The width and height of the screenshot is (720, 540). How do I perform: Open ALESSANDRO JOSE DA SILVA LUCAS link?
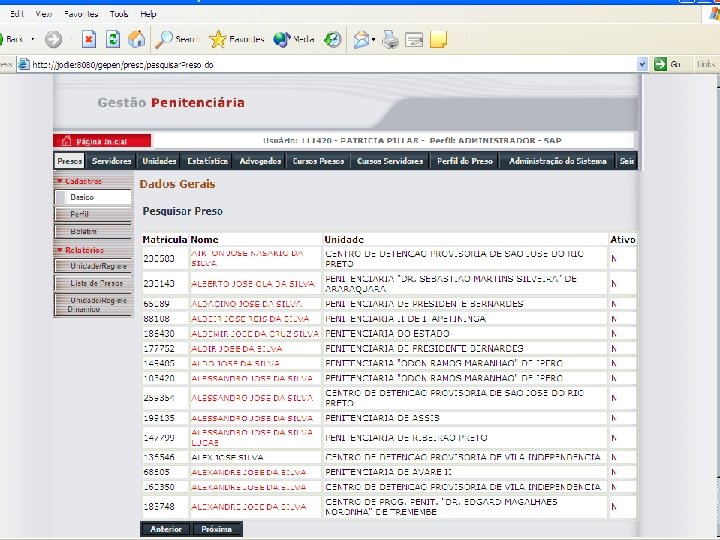(x=252, y=438)
